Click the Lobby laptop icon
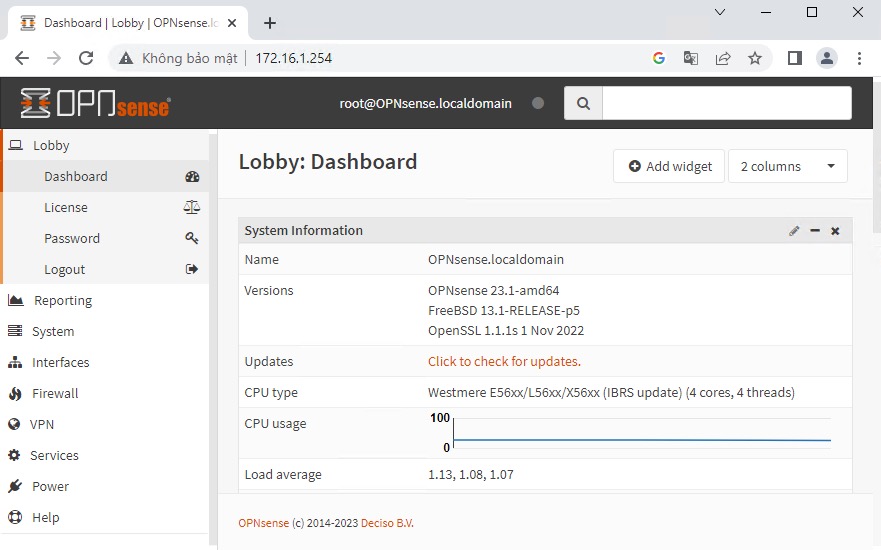 [x=16, y=146]
